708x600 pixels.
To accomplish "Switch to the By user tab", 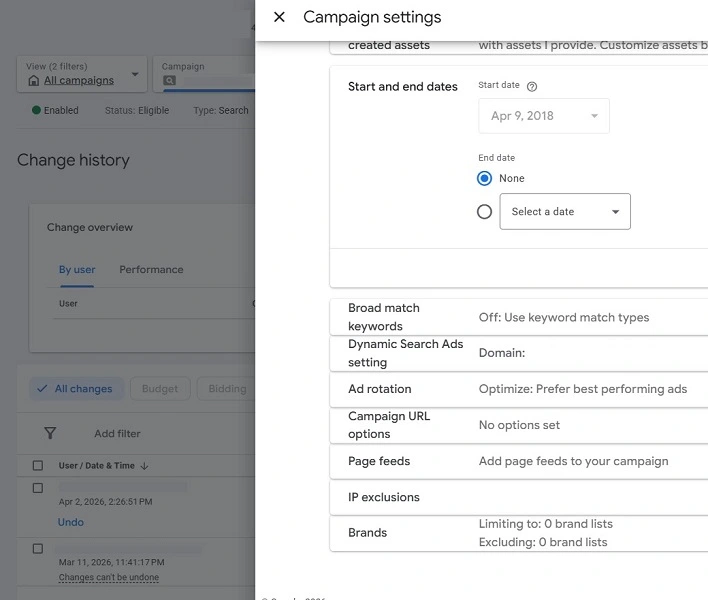I will pos(77,270).
